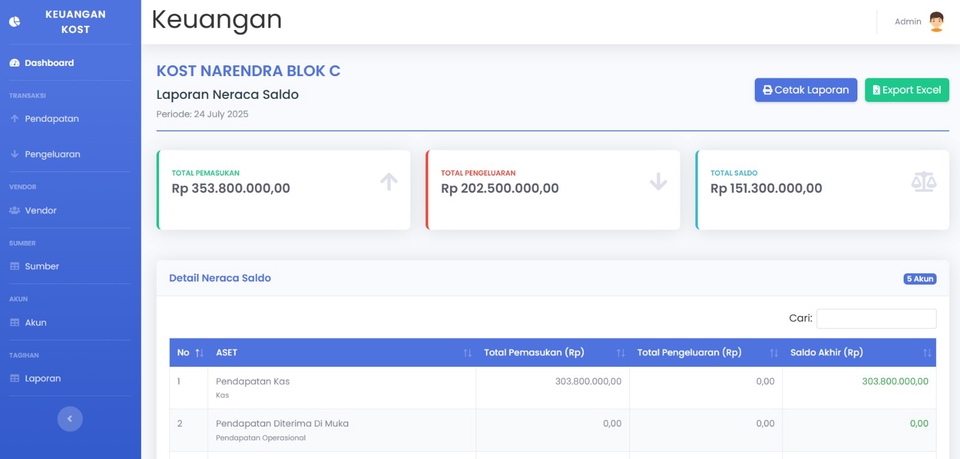Click the Pendapatan up-arrow icon
Screen dimensions: 960x459
point(15,119)
